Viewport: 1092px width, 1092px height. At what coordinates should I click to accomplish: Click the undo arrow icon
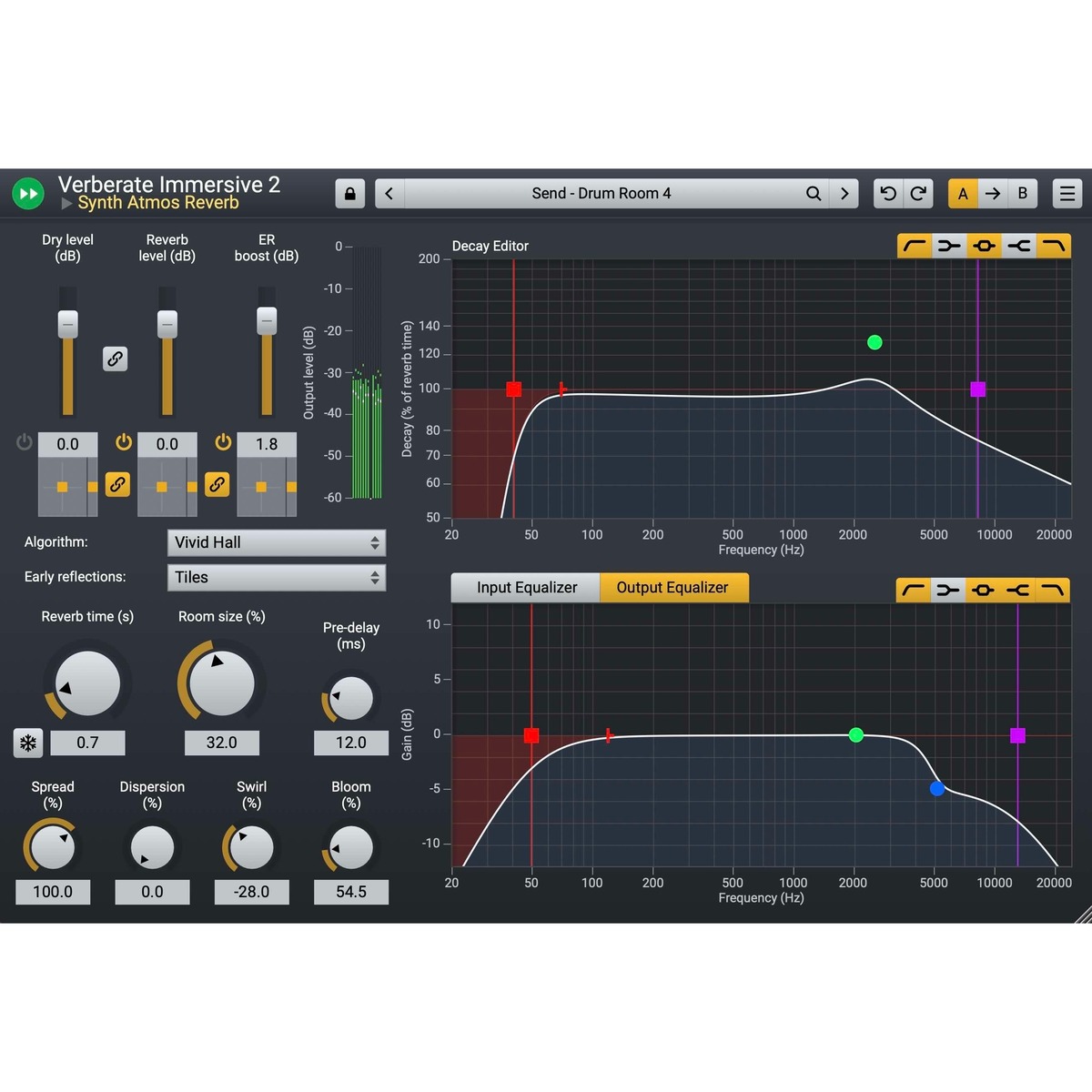click(888, 193)
